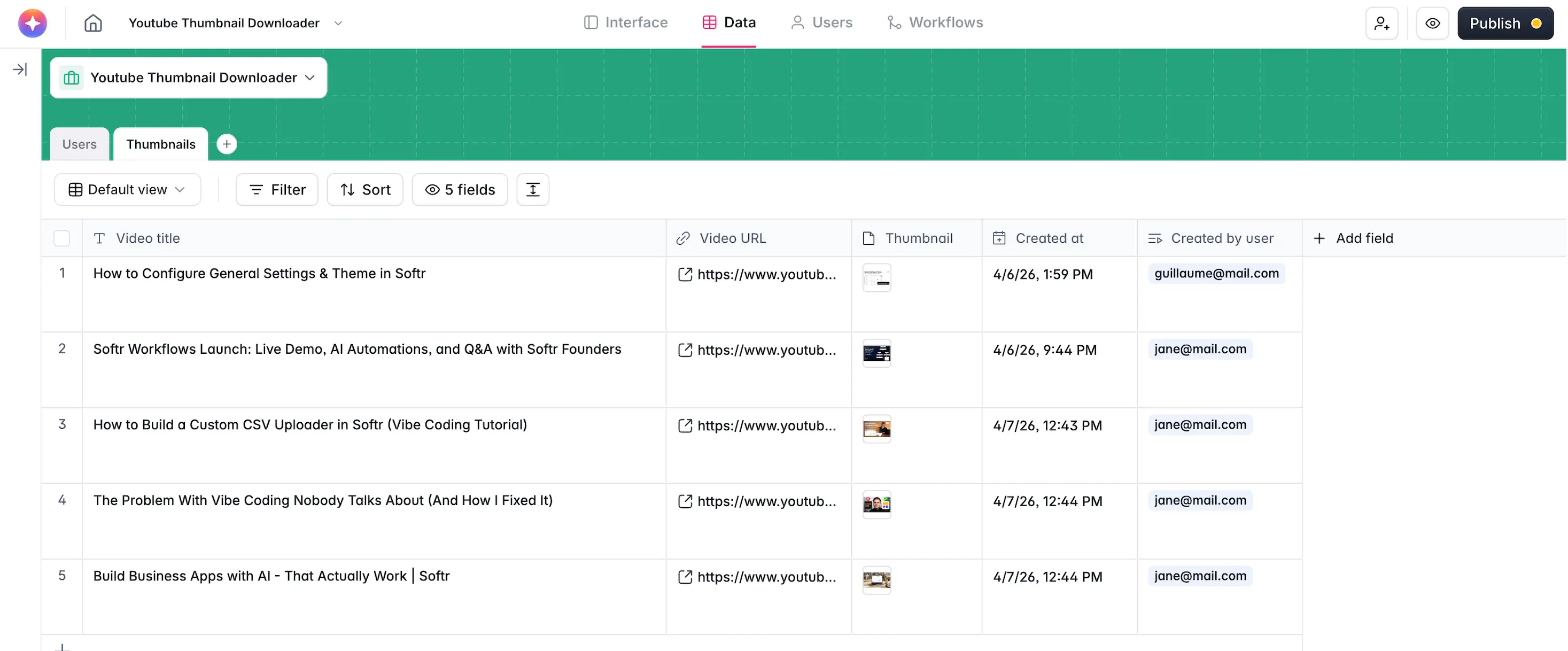Open the thumbnail image in row 4
This screenshot has height=651, width=1568.
(x=876, y=503)
